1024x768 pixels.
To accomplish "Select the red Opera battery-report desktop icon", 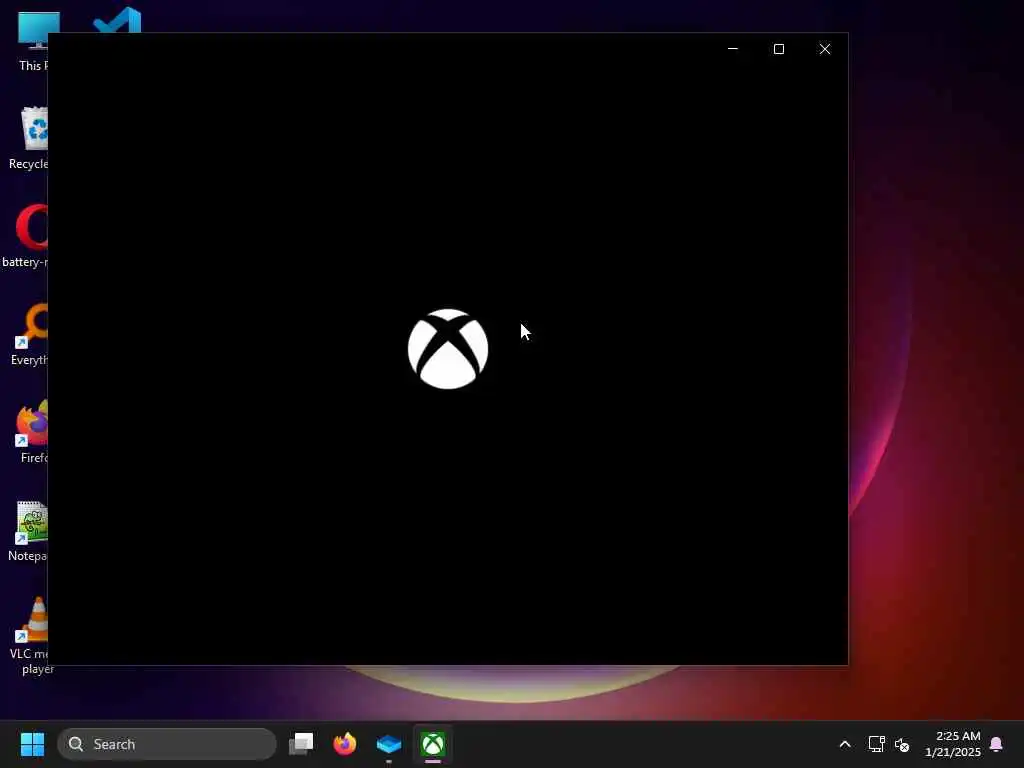I will click(x=25, y=236).
